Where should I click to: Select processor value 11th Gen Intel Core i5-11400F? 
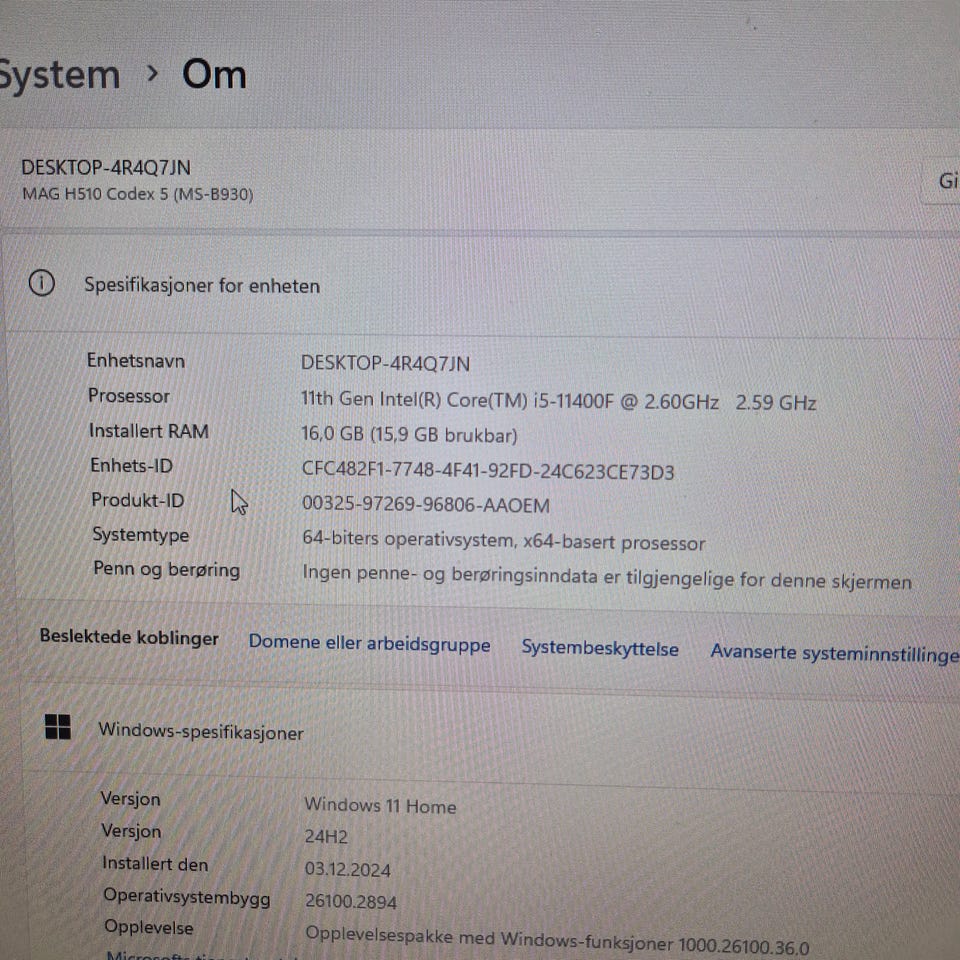pyautogui.click(x=558, y=400)
